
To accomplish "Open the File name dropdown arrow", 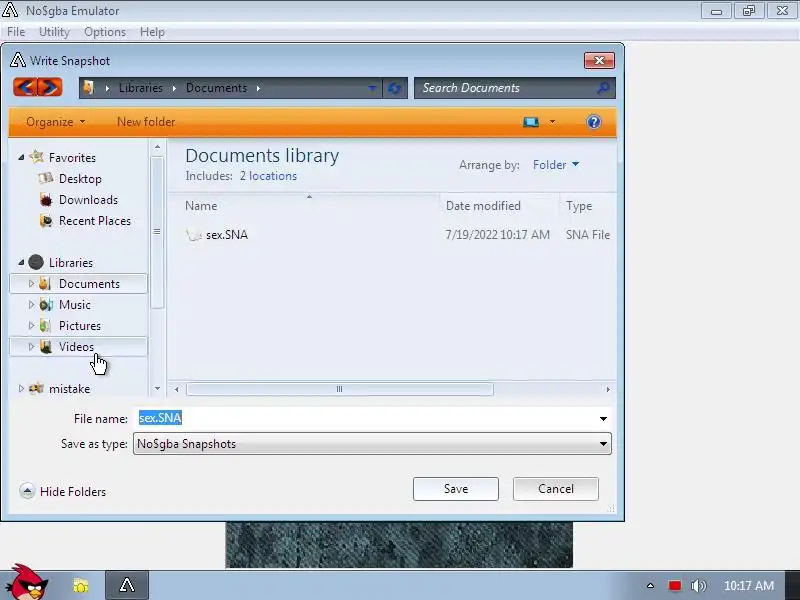I will point(603,418).
